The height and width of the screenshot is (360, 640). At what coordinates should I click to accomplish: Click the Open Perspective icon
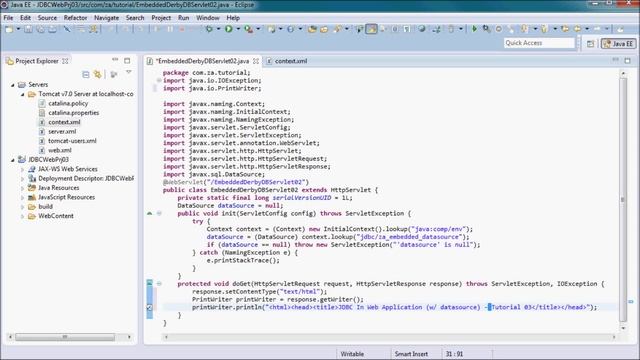591,43
